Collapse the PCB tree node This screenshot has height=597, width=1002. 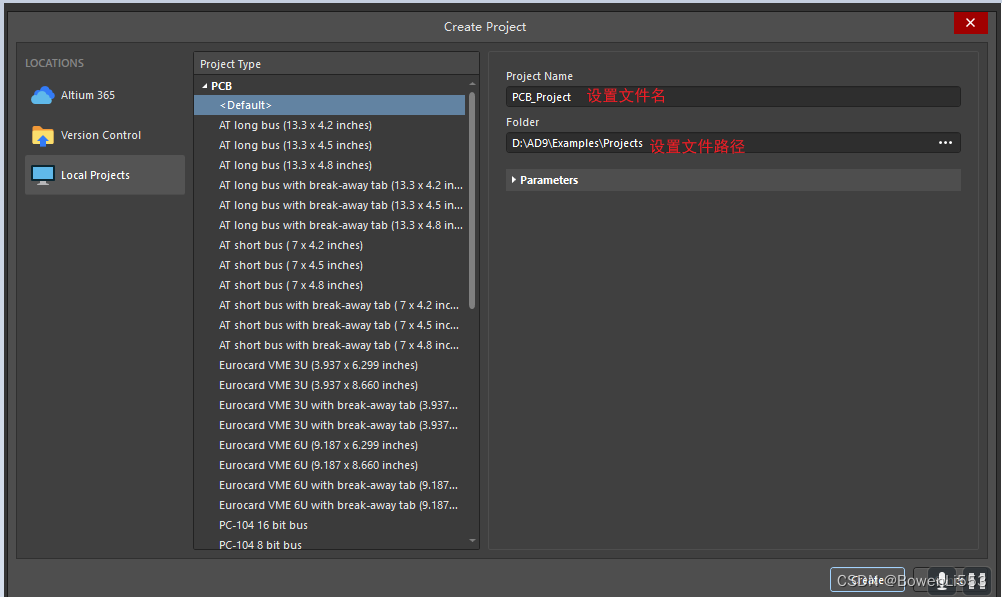coord(204,86)
